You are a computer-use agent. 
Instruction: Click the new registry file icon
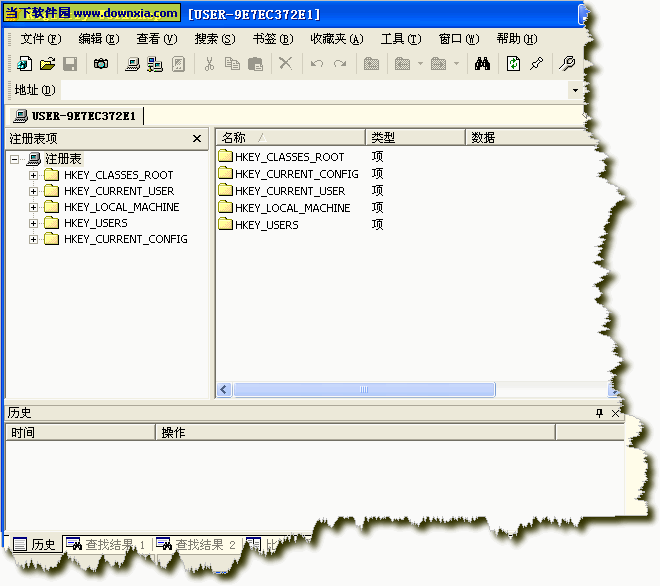click(24, 64)
